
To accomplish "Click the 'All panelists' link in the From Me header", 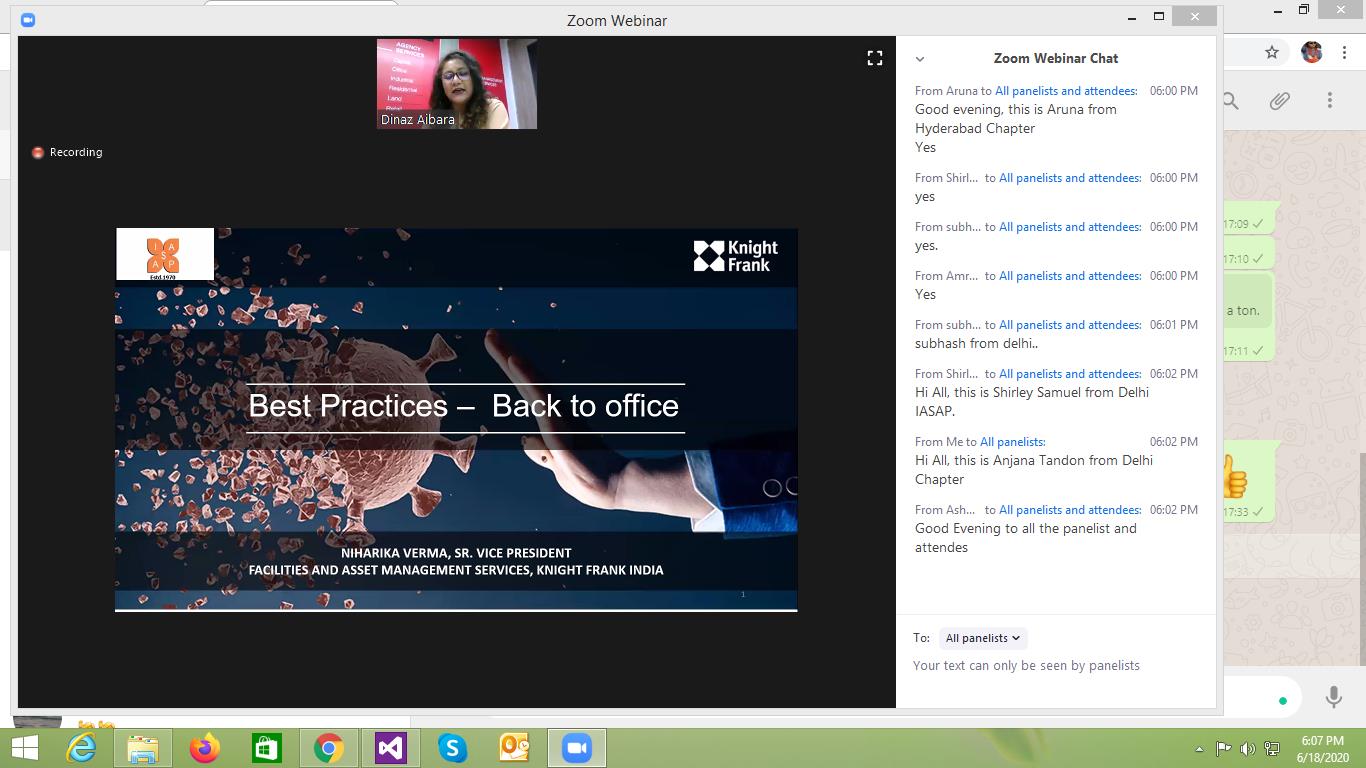I will 1013,442.
